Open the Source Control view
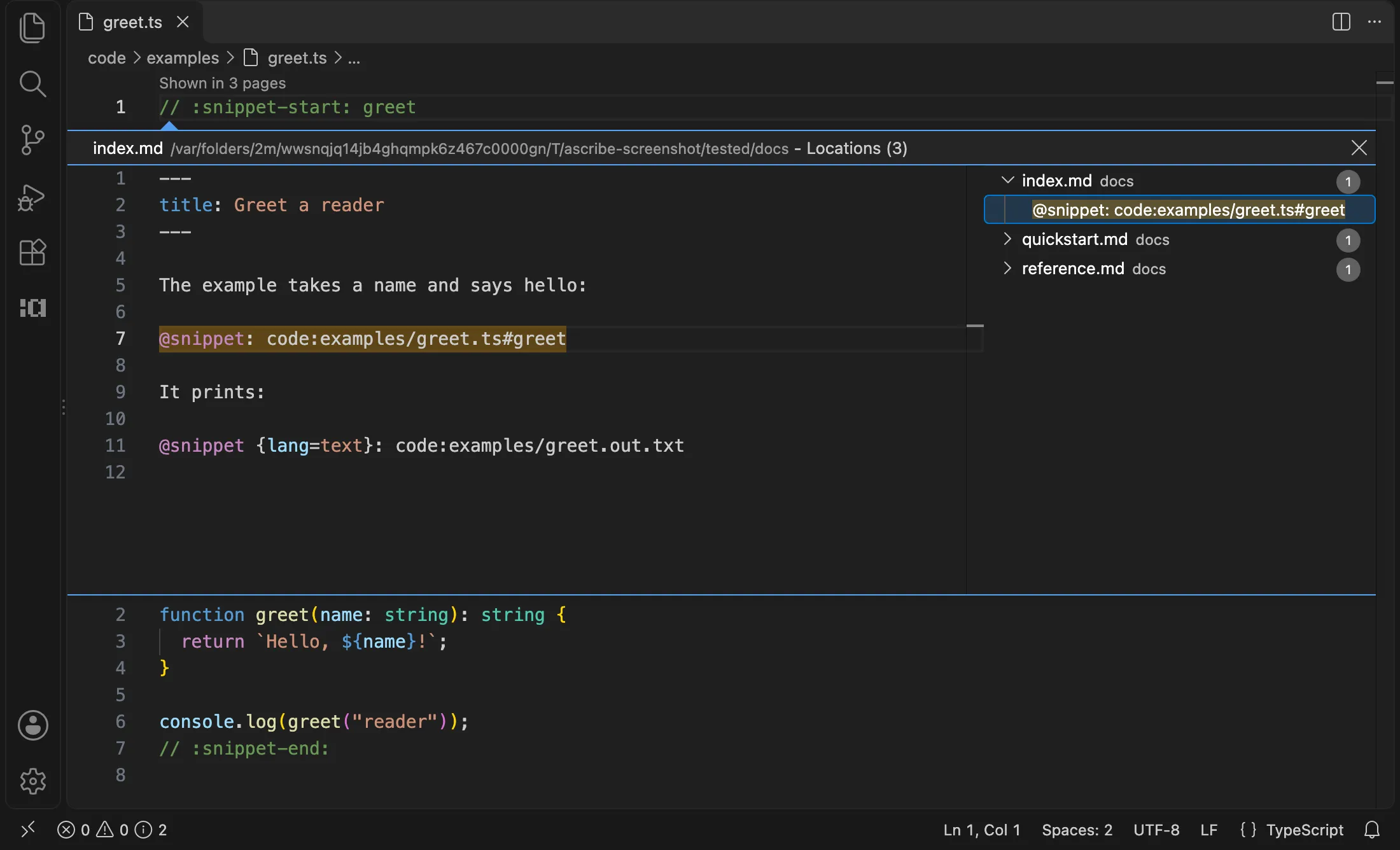This screenshot has width=1400, height=850. pyautogui.click(x=32, y=139)
